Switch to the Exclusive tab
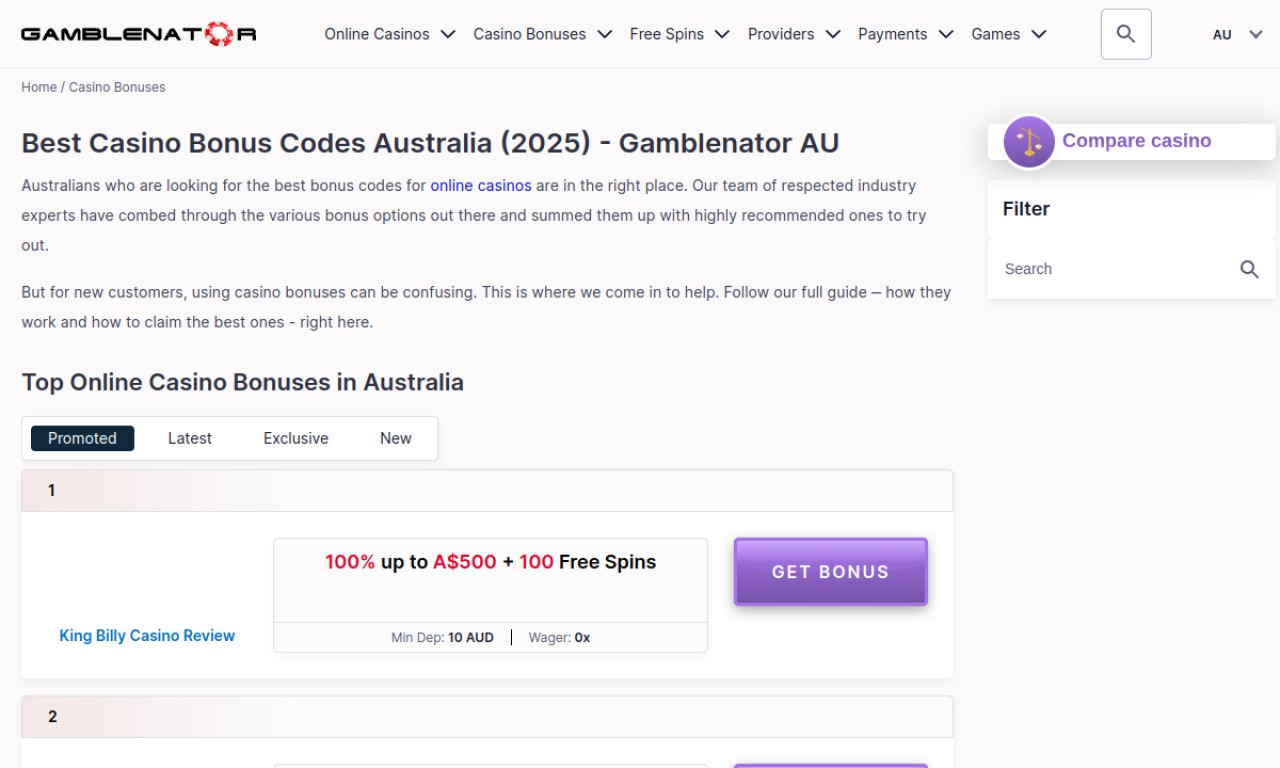This screenshot has width=1280, height=768. click(296, 438)
